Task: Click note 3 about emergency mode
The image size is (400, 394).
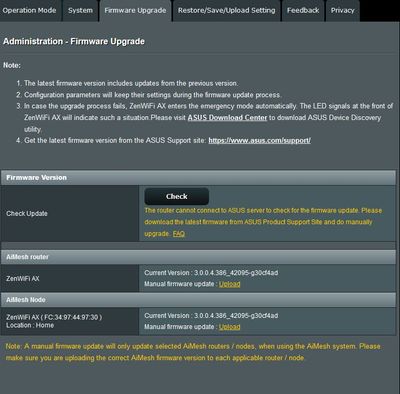Action: 209,118
